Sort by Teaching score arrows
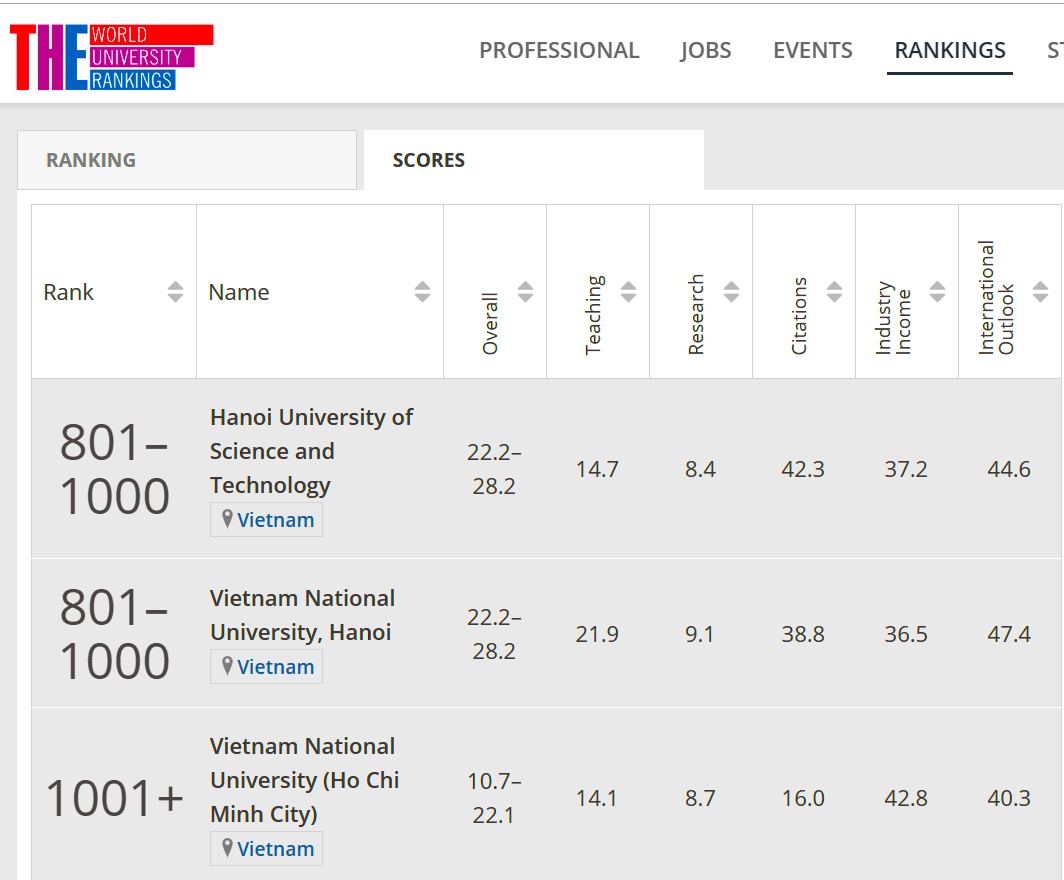Viewport: 1064px width, 880px height. pos(628,292)
